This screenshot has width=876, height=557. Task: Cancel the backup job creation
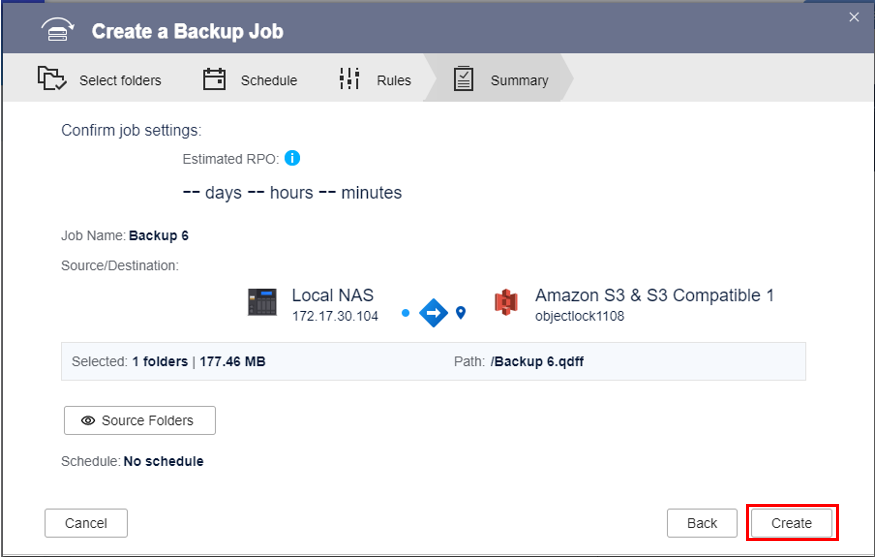click(86, 523)
